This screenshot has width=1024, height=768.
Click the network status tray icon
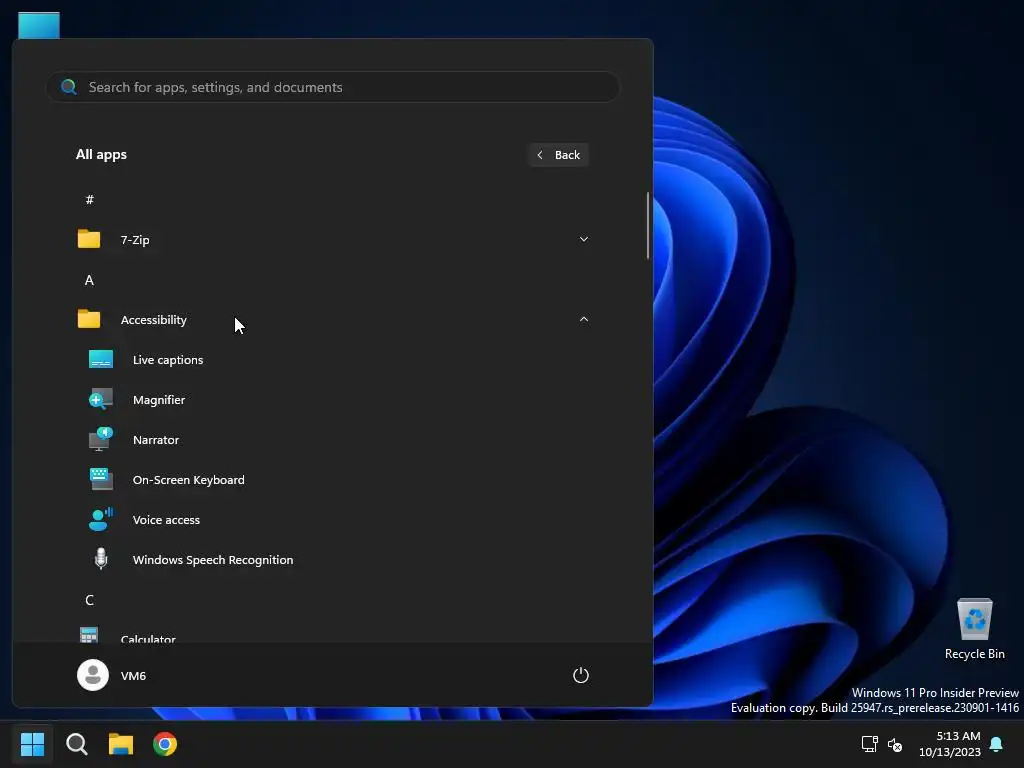[869, 744]
